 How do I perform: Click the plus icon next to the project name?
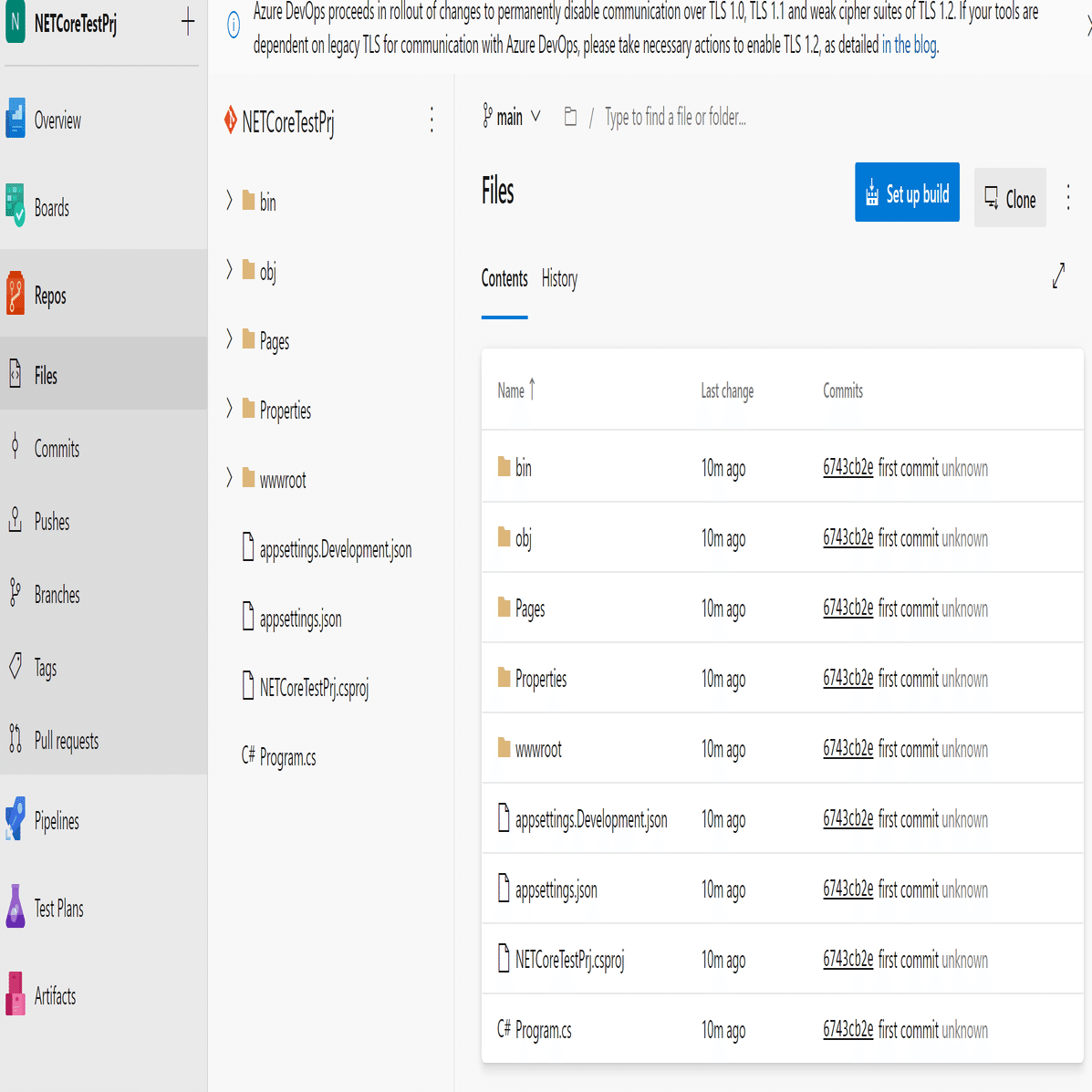pos(188,22)
